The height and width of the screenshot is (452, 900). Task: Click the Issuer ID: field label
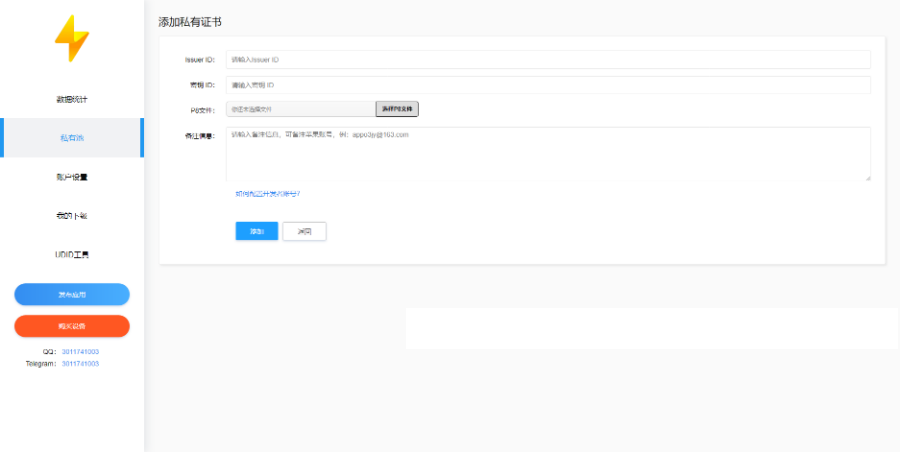(200, 60)
